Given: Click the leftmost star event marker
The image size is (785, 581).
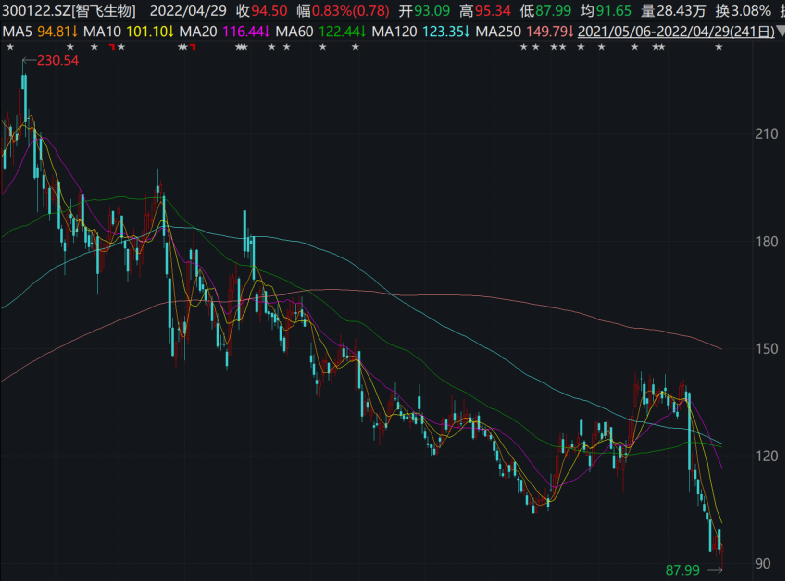Looking at the screenshot, I should (x=9, y=48).
